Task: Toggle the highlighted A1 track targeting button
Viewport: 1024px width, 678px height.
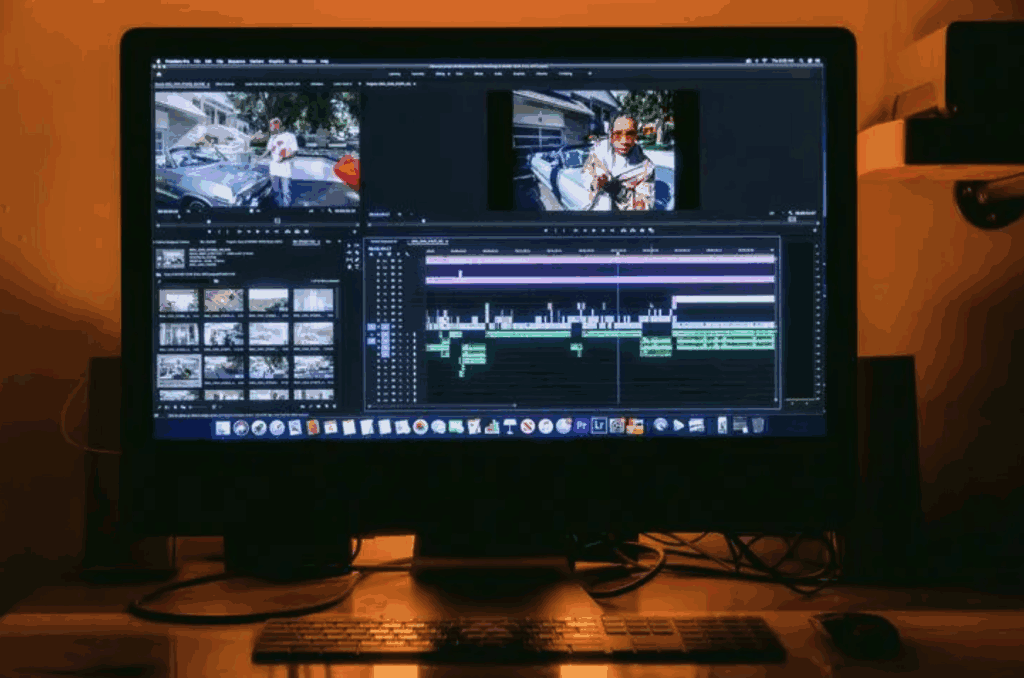Action: point(384,340)
